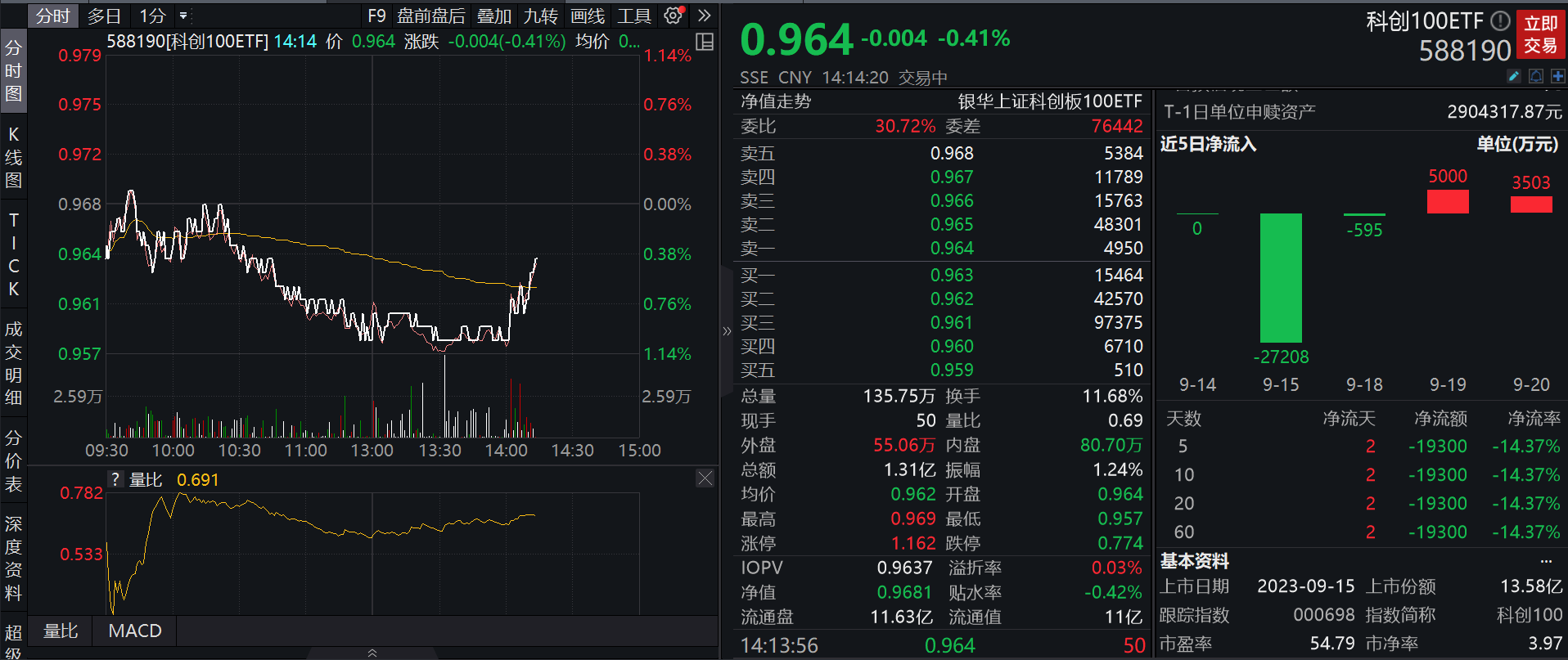Click the 买三 volume 97375
Viewport: 1568px width, 660px height.
(x=1119, y=322)
